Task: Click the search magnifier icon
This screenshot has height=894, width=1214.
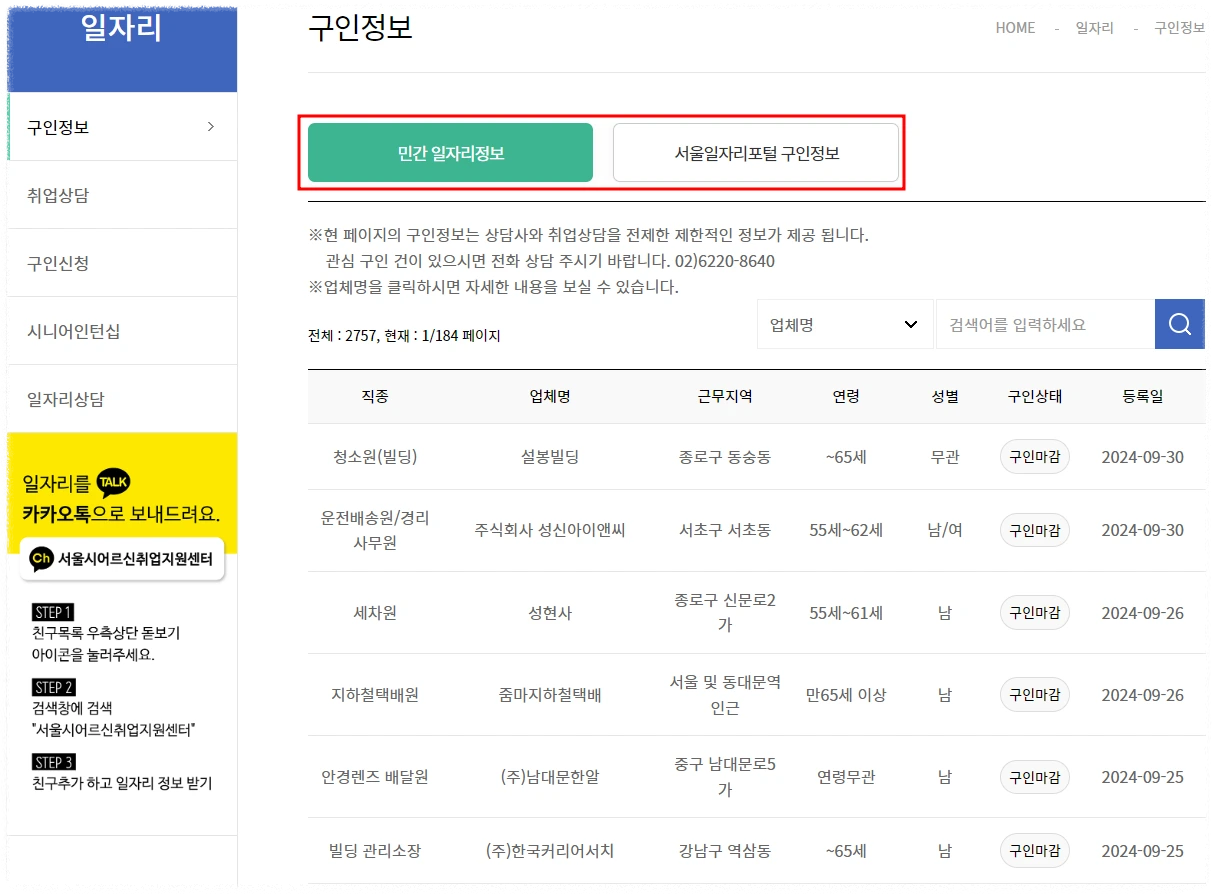Action: point(1180,324)
